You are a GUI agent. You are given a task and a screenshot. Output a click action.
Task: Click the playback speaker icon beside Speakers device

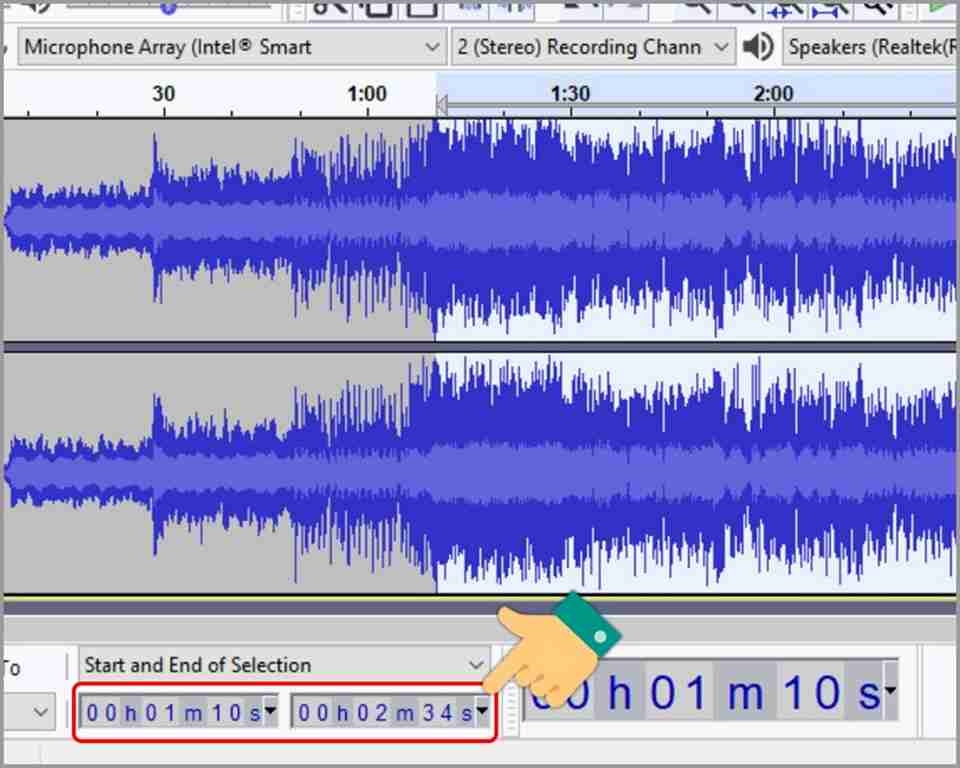tap(757, 47)
